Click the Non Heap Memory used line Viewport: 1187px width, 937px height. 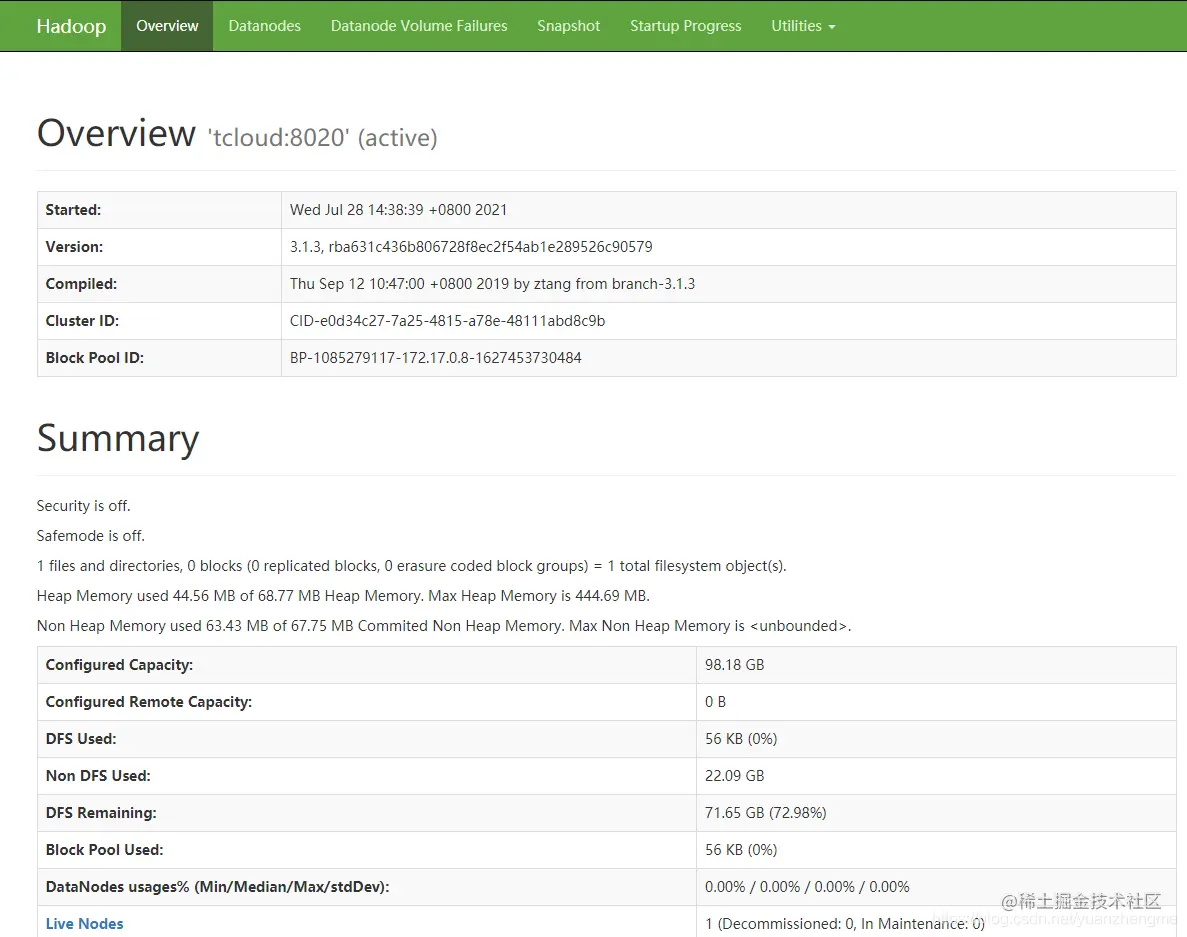click(x=444, y=626)
